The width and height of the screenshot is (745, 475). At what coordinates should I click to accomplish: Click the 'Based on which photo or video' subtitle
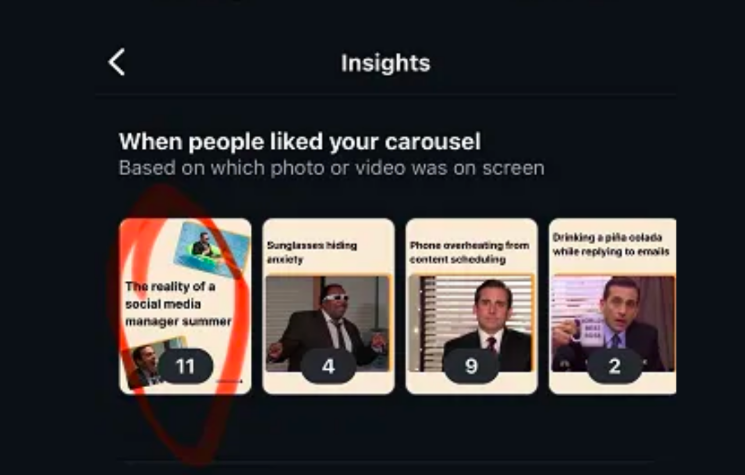[x=332, y=168]
